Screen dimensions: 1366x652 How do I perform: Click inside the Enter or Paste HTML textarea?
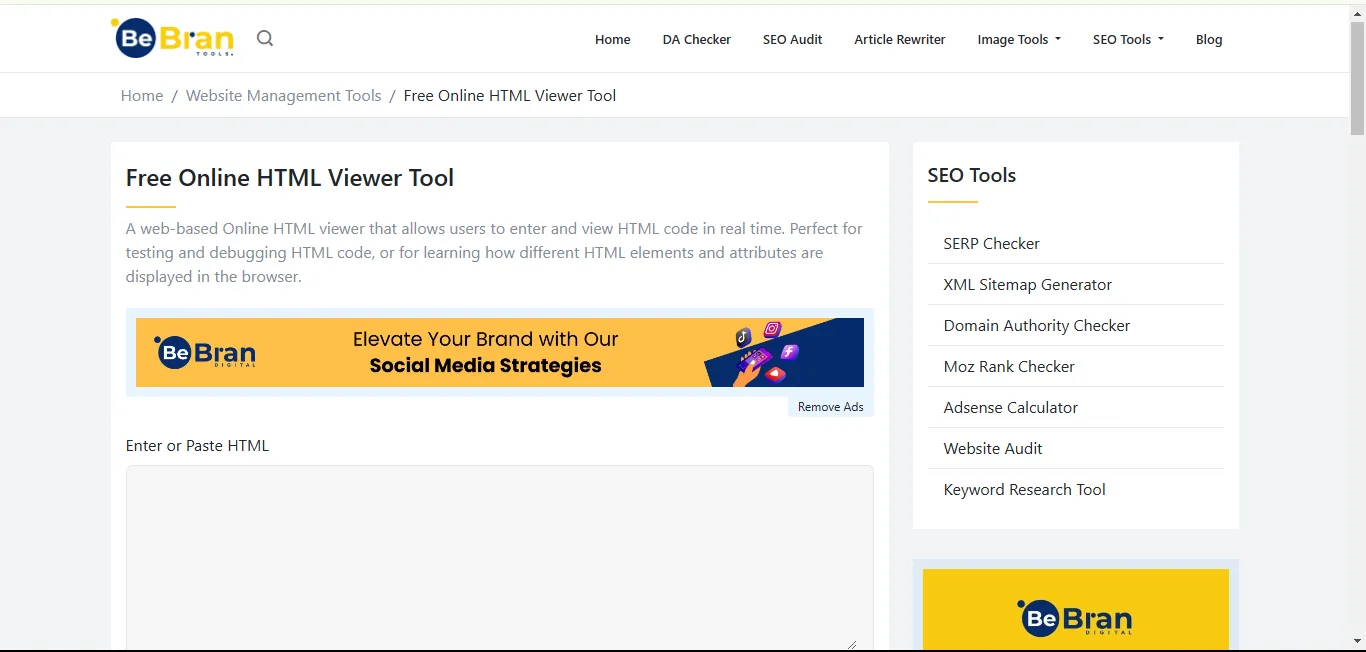499,558
